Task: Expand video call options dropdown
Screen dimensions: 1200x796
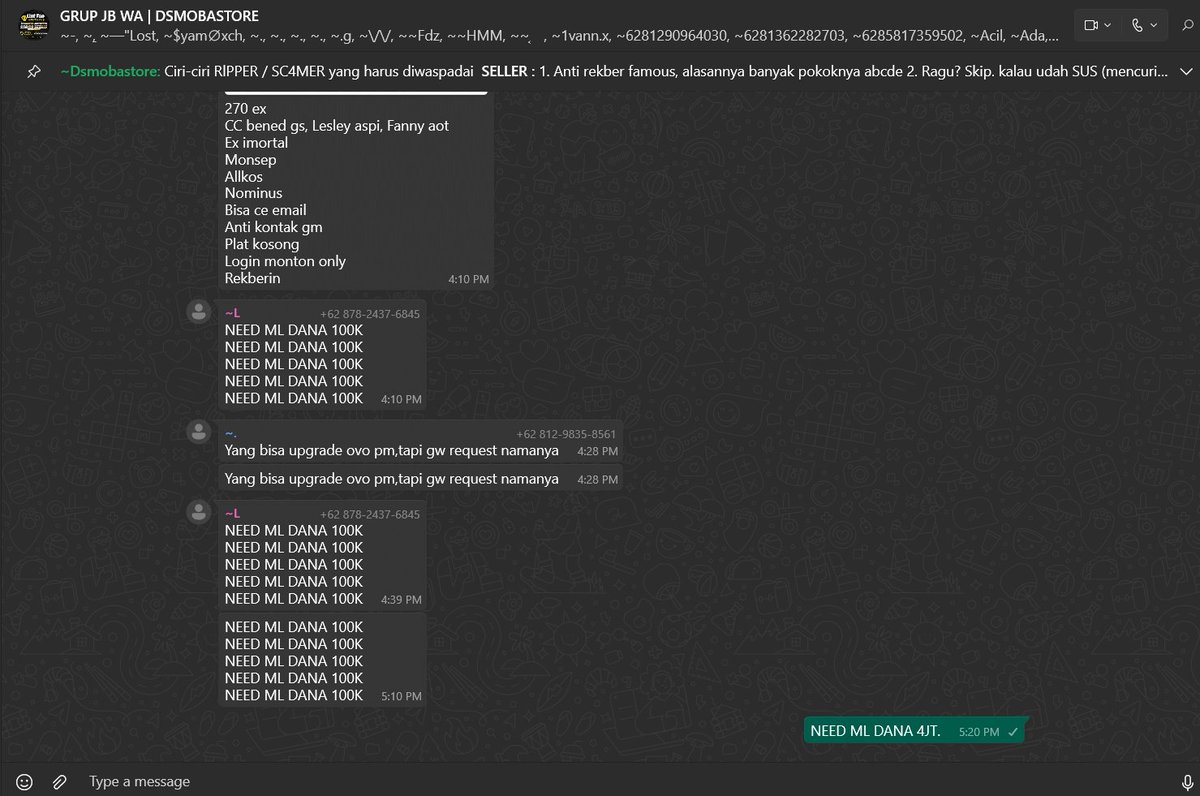Action: pos(1108,25)
